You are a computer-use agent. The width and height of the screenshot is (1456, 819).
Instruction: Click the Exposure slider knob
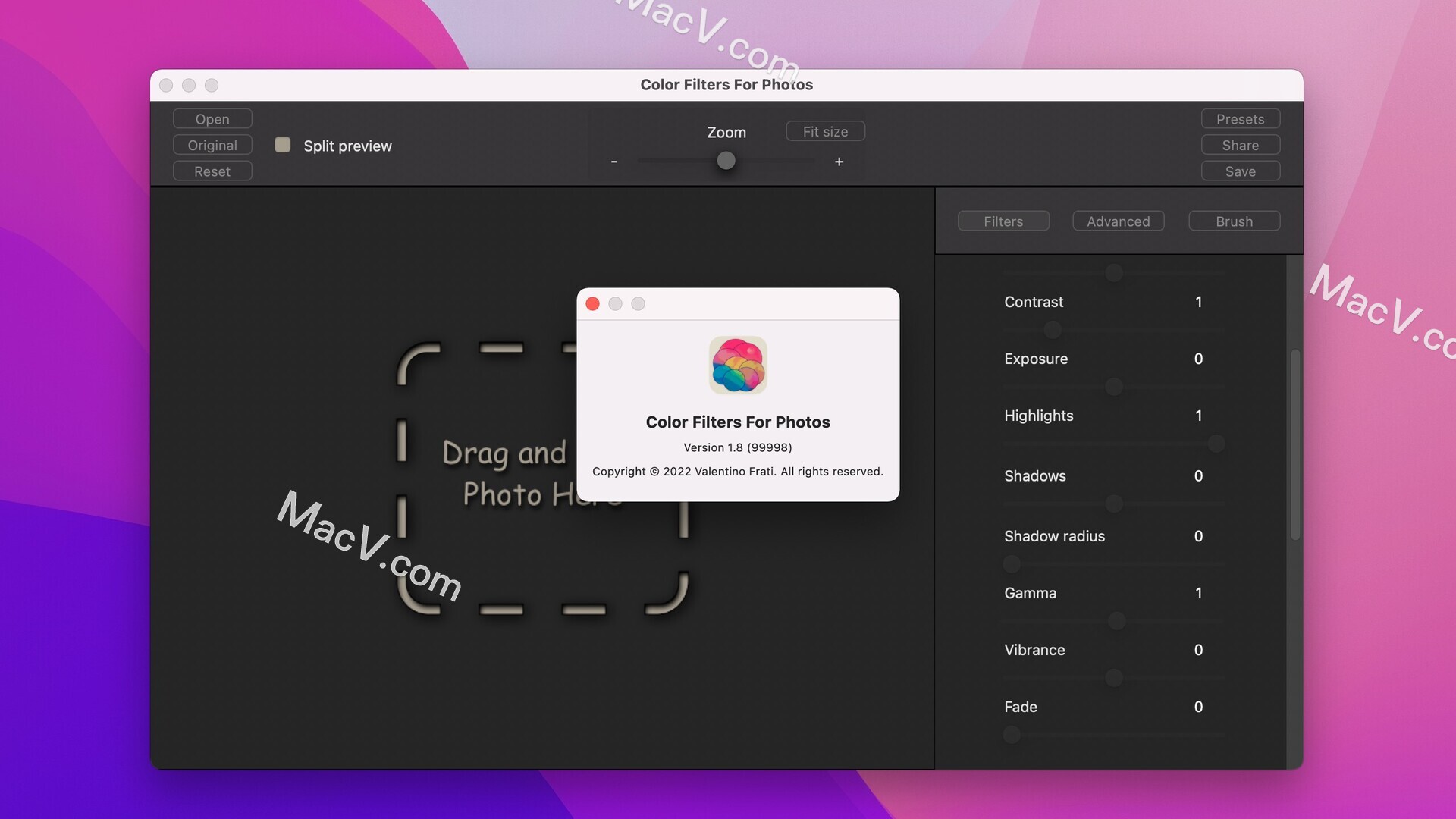pyautogui.click(x=1114, y=387)
